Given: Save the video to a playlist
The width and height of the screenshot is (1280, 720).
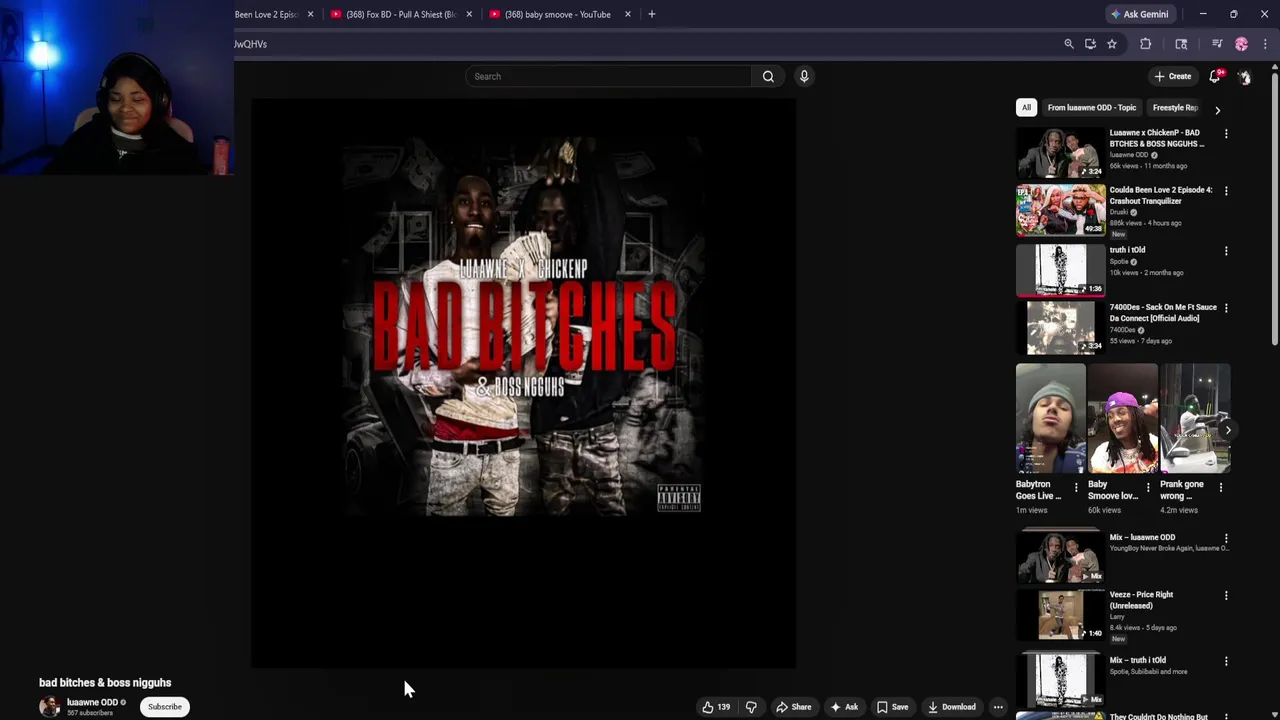Looking at the screenshot, I should [x=892, y=707].
